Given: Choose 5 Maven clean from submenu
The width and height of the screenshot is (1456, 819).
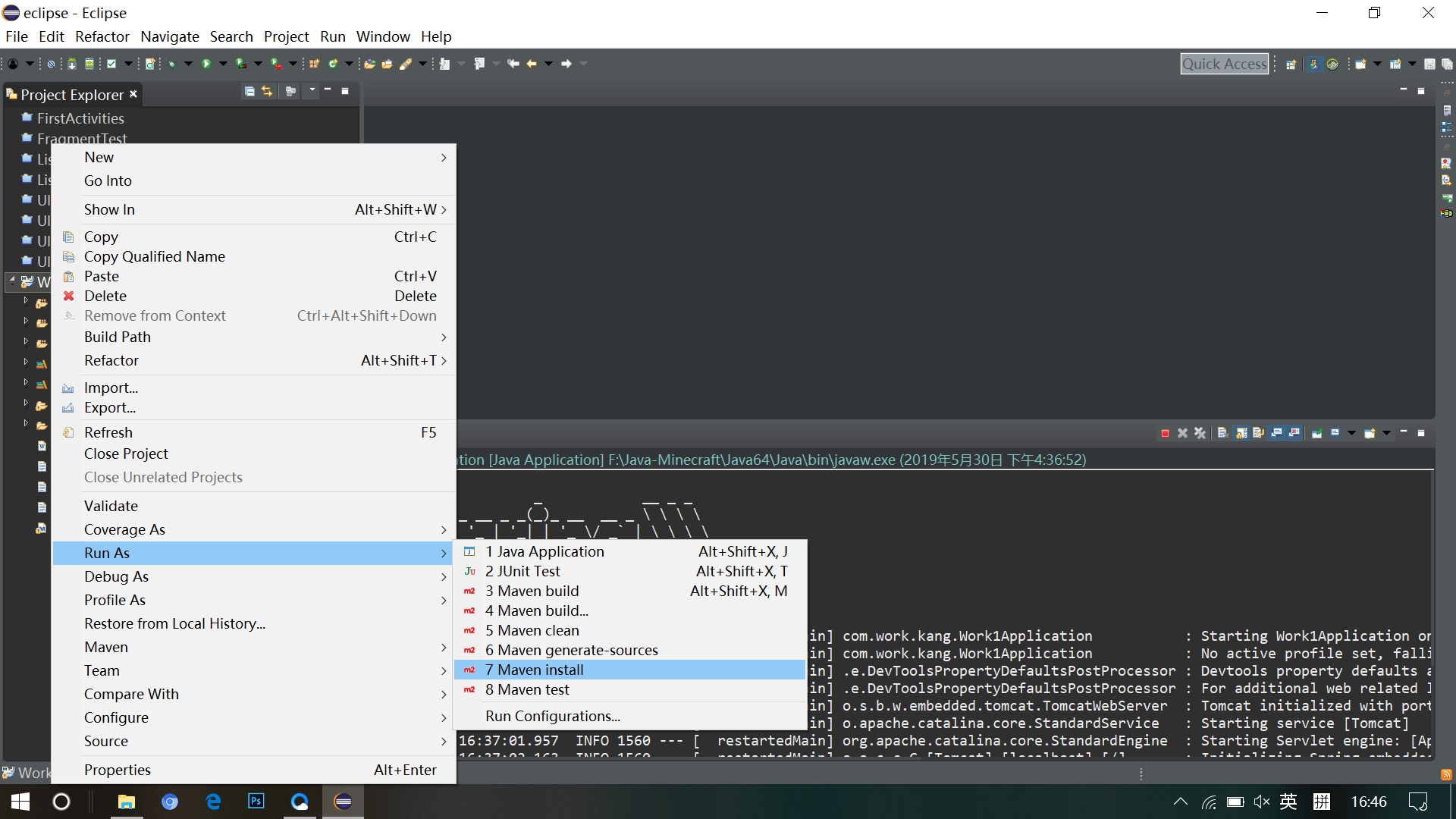Looking at the screenshot, I should (x=629, y=631).
